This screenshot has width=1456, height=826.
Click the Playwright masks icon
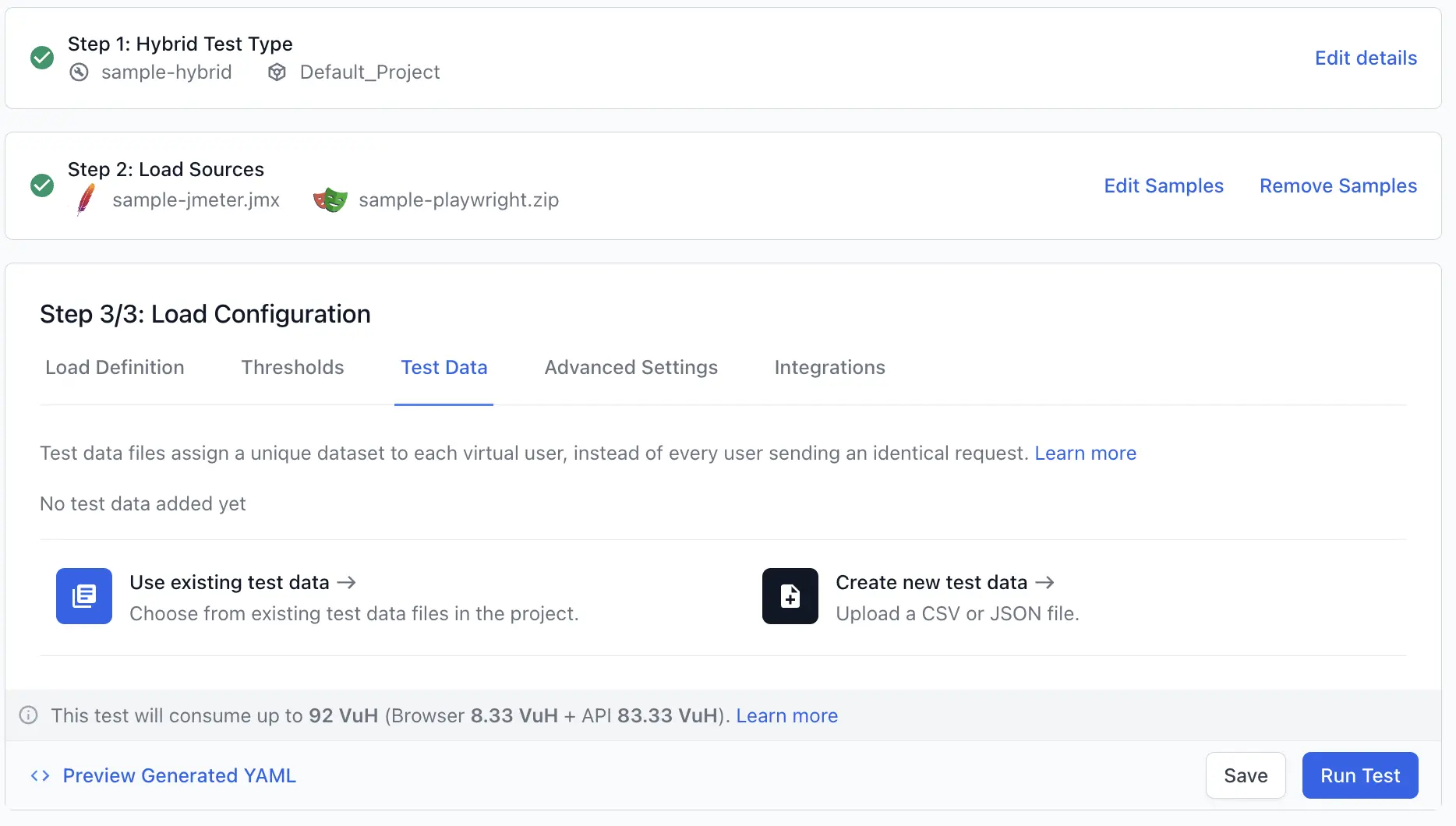tap(330, 200)
